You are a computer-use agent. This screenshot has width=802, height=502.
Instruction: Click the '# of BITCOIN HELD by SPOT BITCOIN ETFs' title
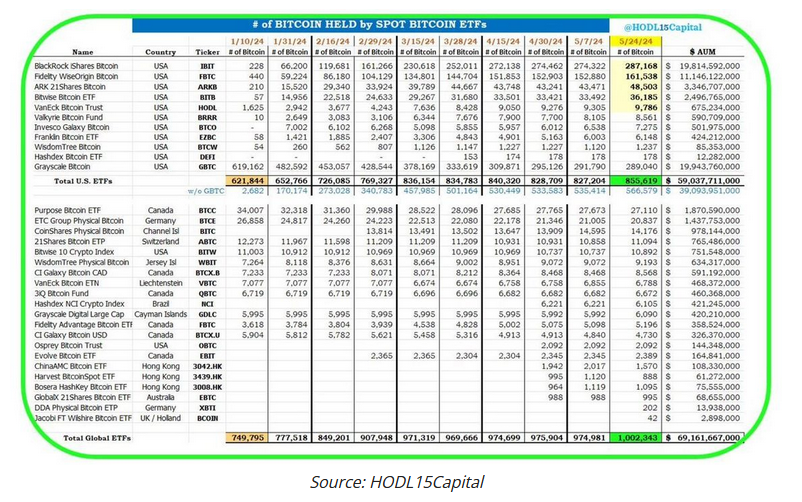[370, 25]
